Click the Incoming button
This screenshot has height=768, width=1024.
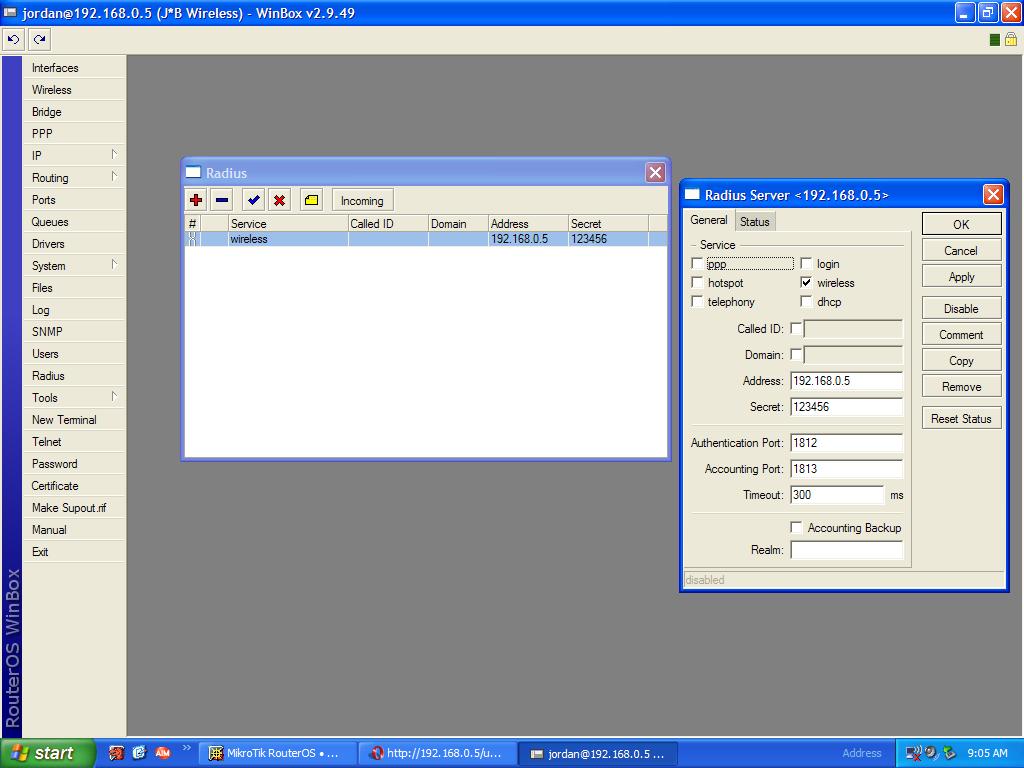click(x=362, y=200)
